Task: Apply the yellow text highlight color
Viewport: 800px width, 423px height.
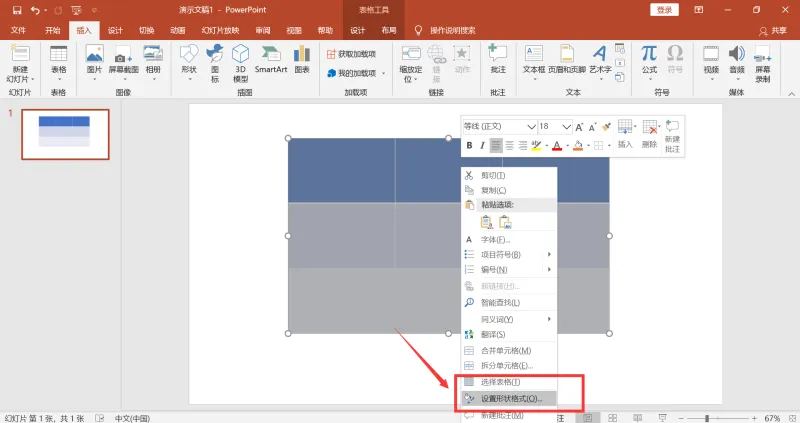Action: [536, 146]
